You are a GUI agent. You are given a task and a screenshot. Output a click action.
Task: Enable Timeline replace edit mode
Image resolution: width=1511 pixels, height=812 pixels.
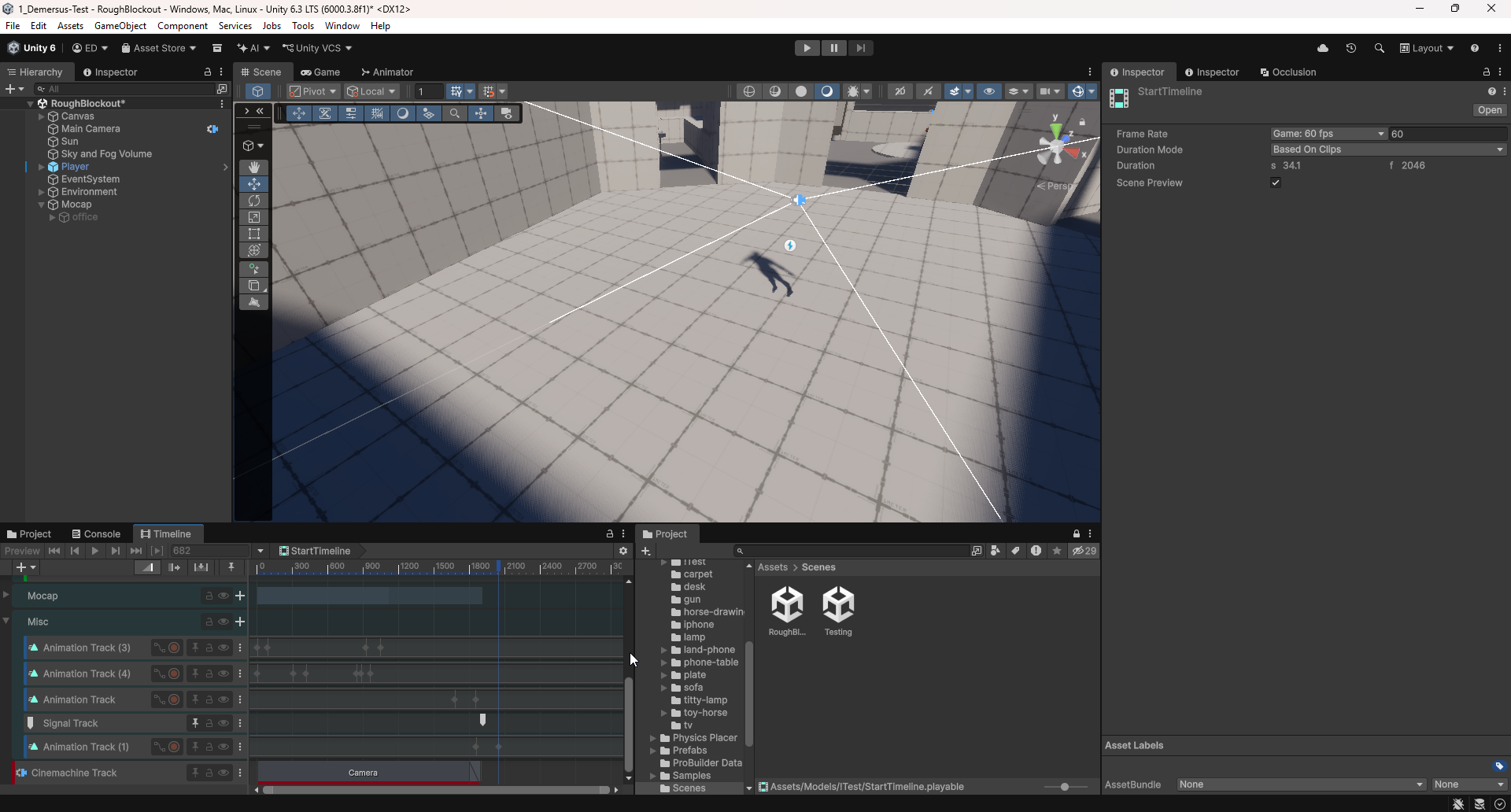tap(201, 567)
